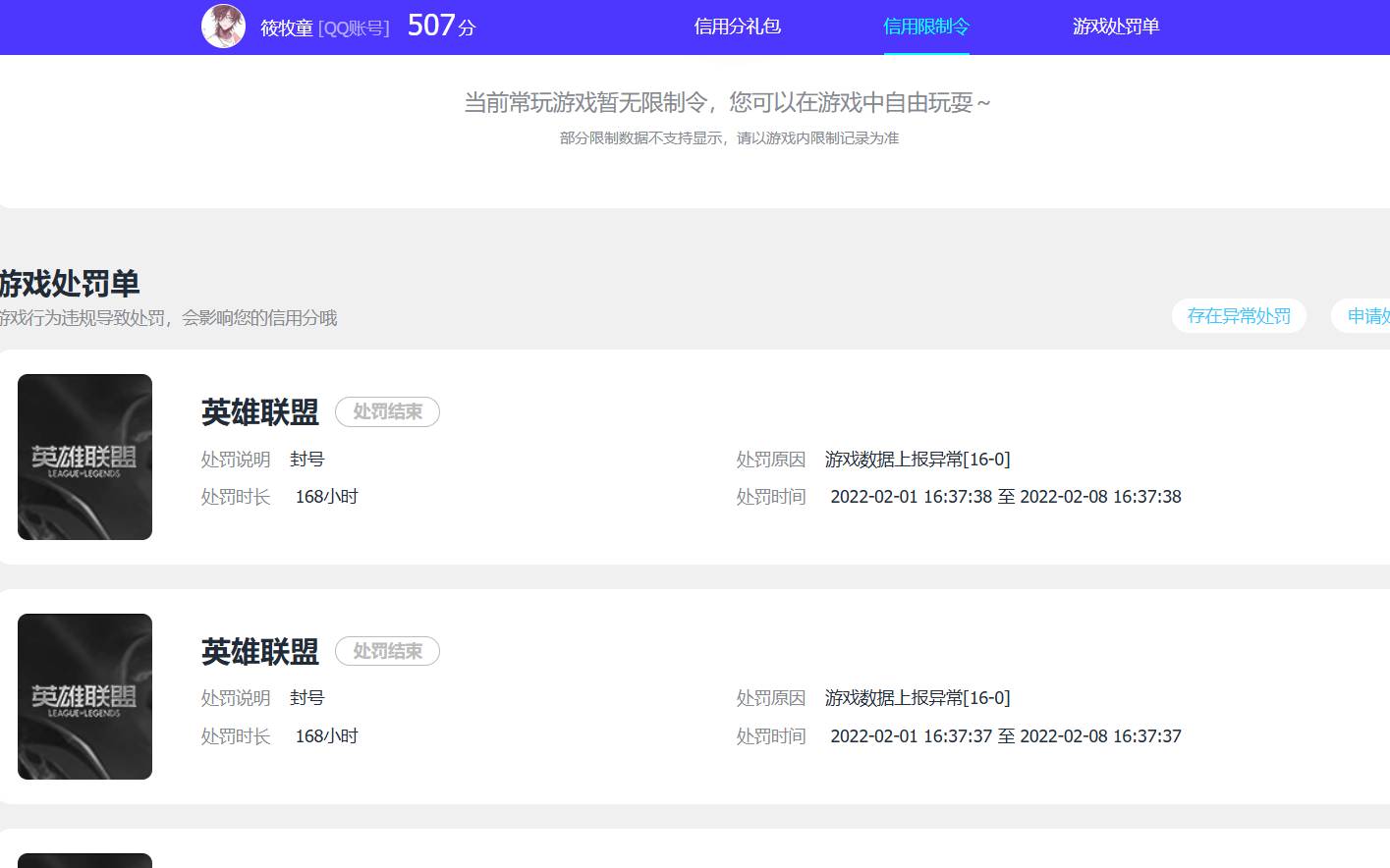Click the username 筱牧童 in the header

286,28
